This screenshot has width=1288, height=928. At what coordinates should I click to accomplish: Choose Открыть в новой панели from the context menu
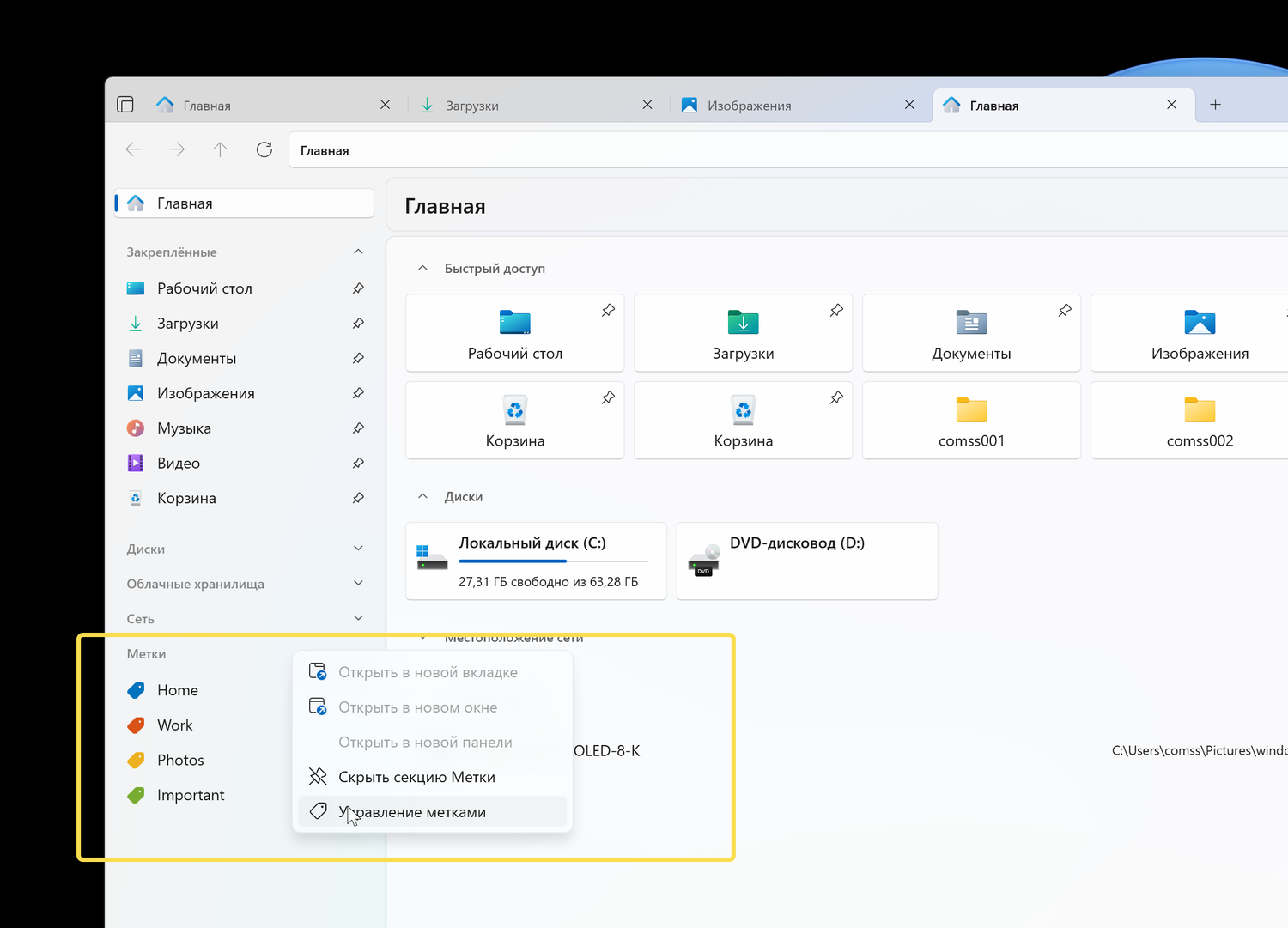(433, 743)
